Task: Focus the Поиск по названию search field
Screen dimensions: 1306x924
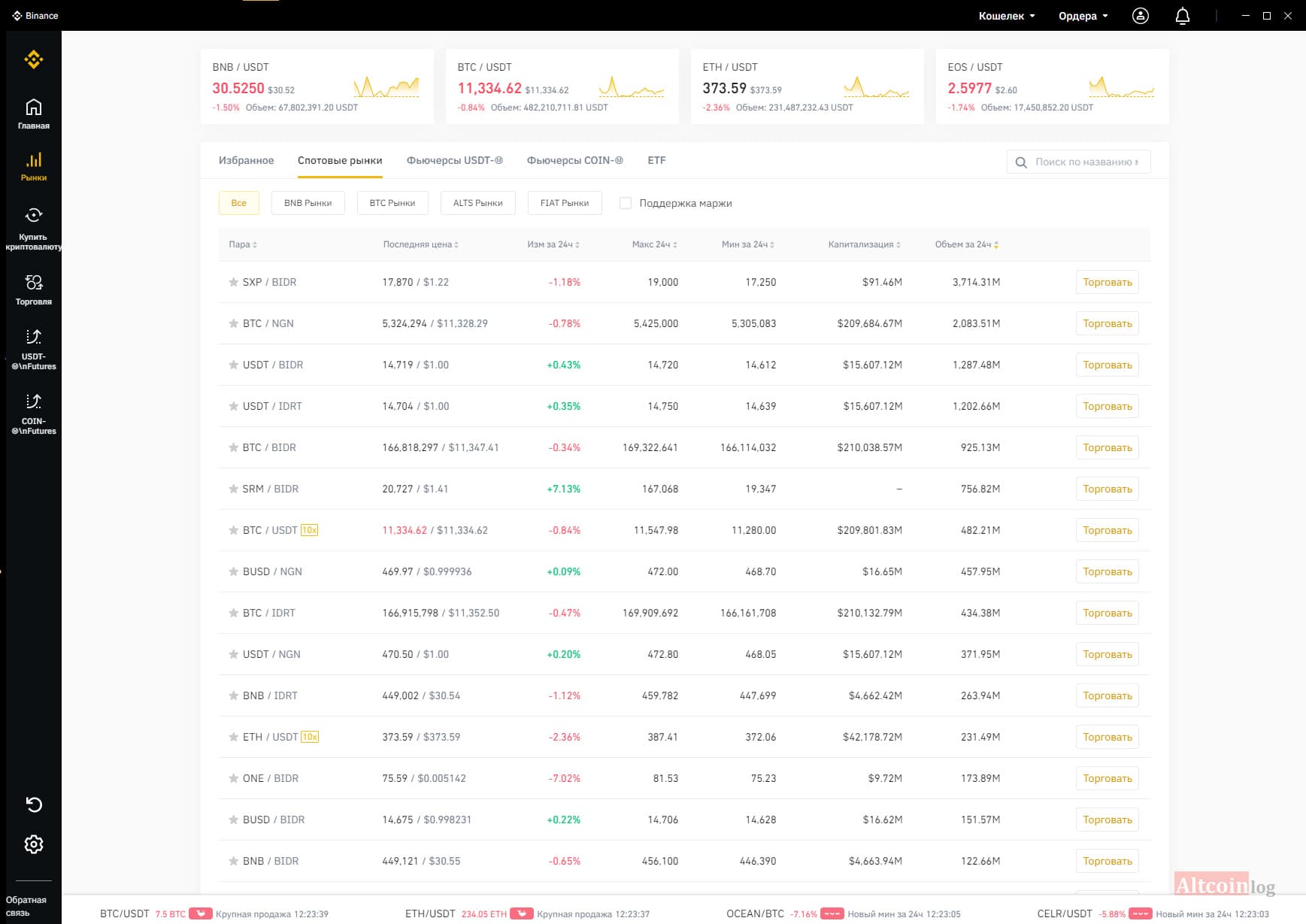Action: pyautogui.click(x=1078, y=162)
